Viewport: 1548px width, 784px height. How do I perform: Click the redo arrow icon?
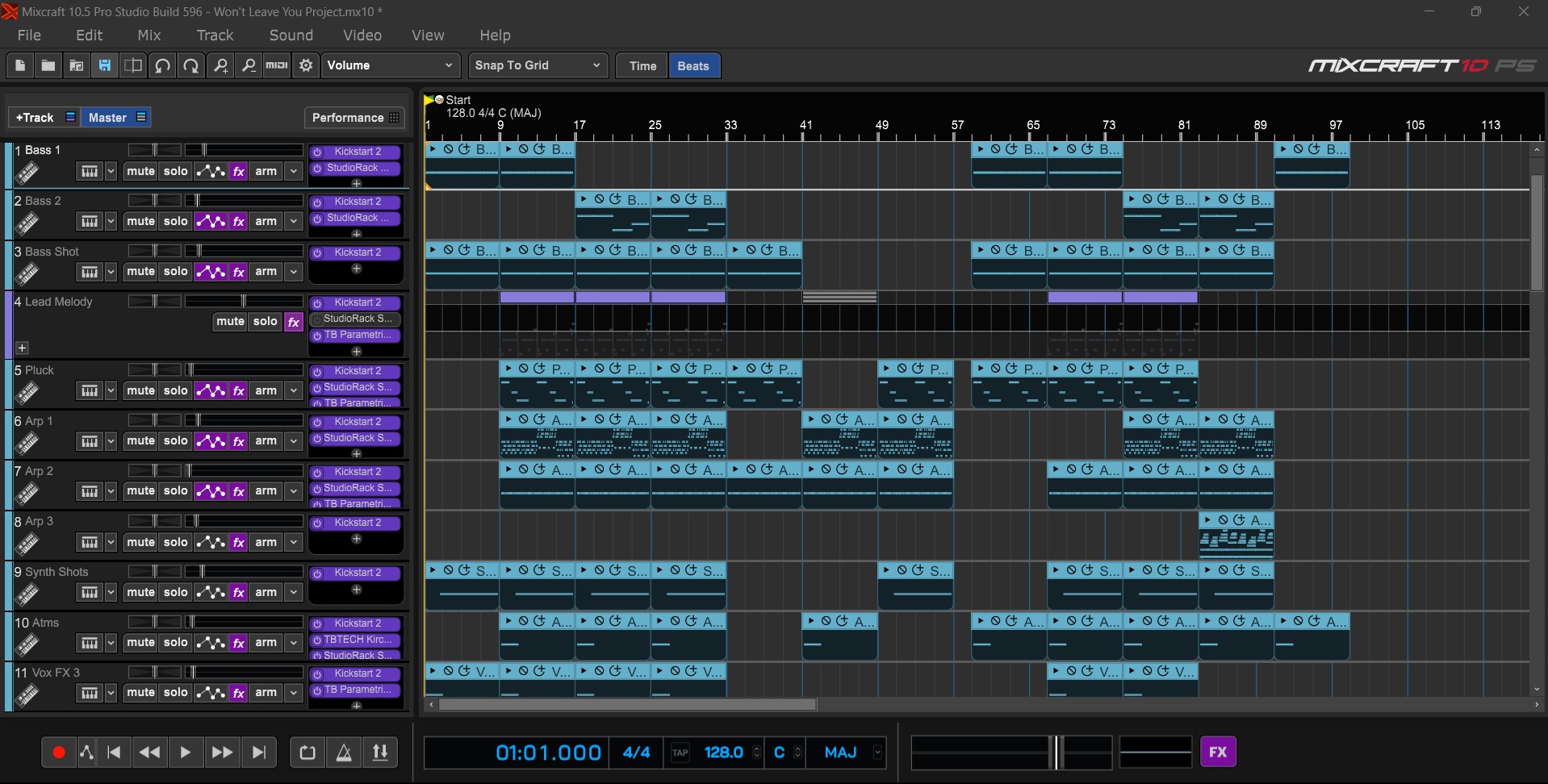point(191,65)
